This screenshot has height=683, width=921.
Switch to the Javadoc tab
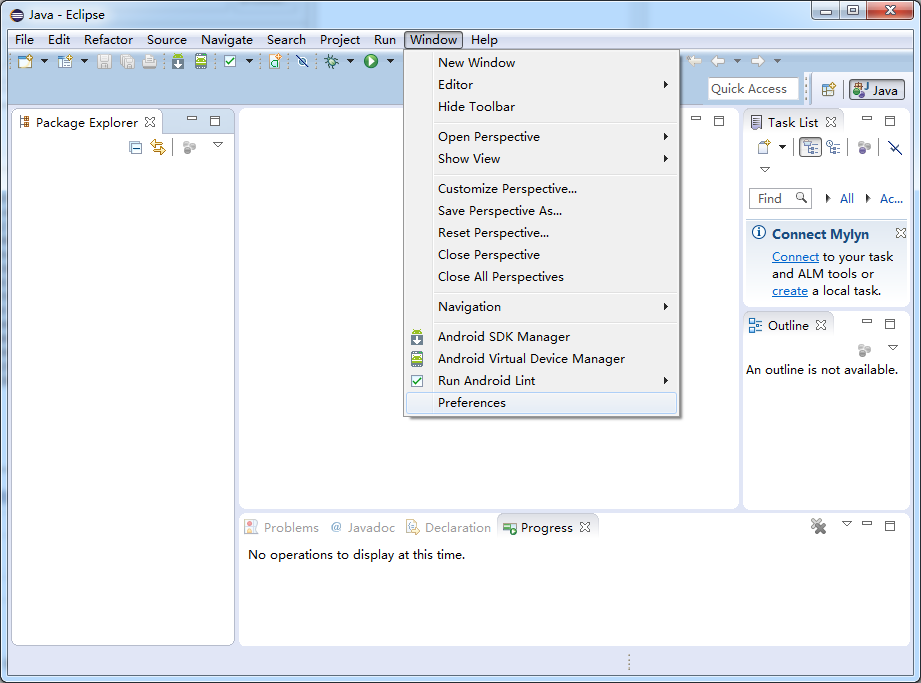tap(362, 527)
